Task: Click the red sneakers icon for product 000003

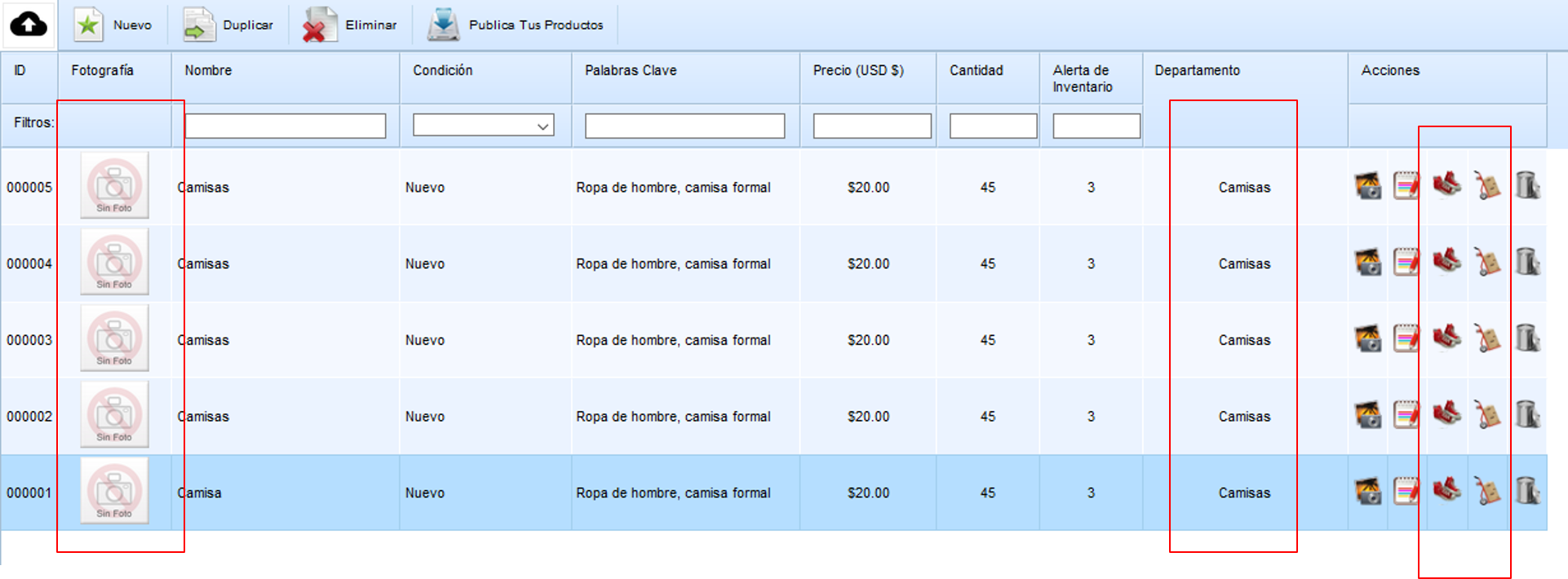Action: tap(1446, 338)
